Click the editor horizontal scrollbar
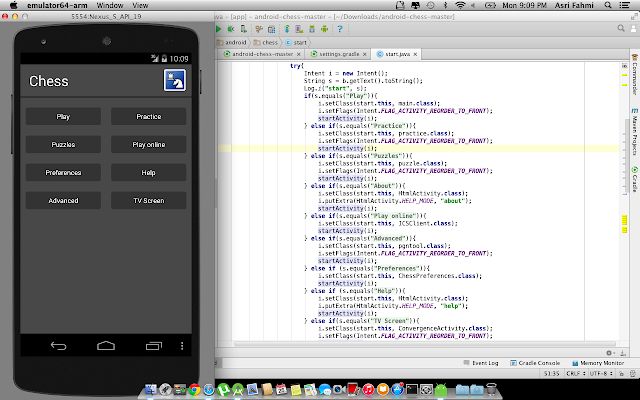This screenshot has height=400, width=640. pos(424,344)
